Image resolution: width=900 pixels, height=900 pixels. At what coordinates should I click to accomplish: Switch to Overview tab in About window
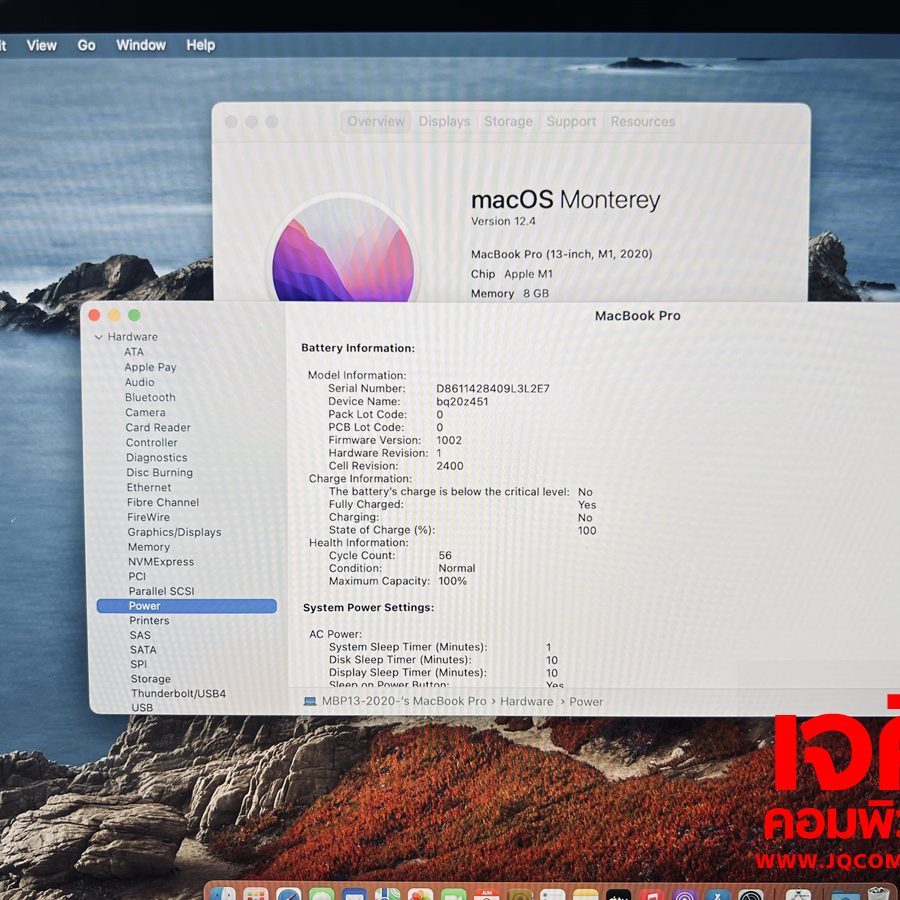376,122
